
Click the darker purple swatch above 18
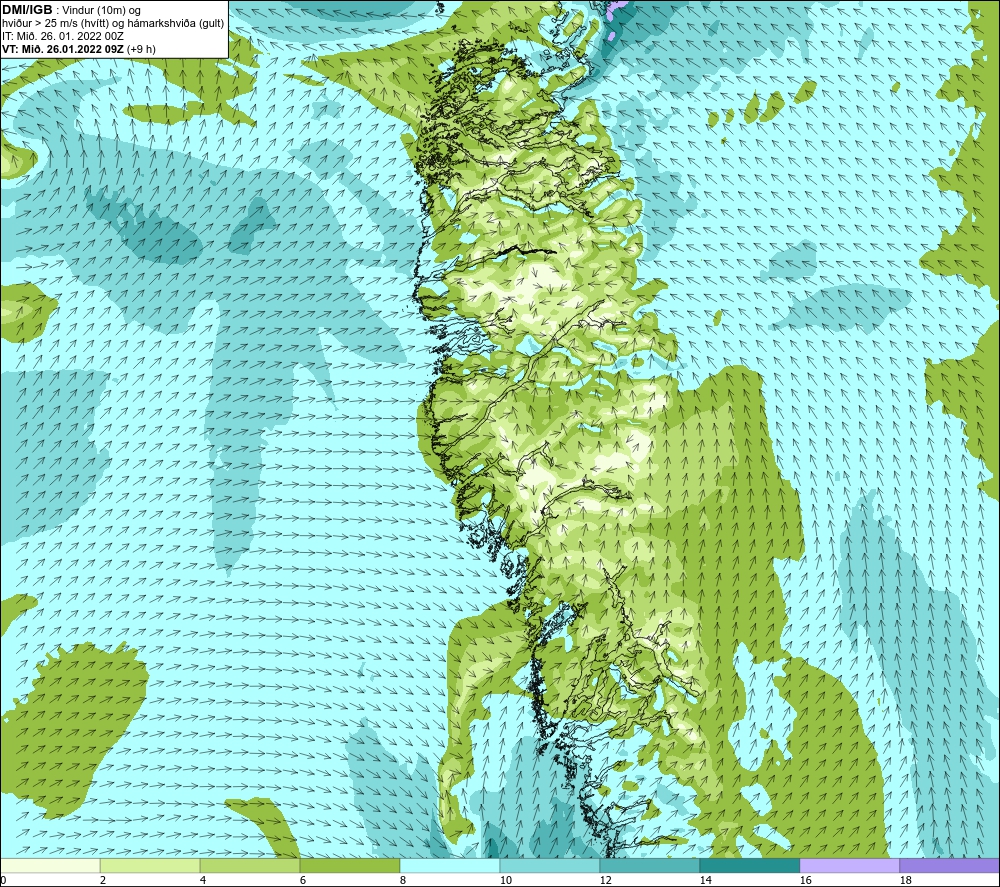[949, 865]
